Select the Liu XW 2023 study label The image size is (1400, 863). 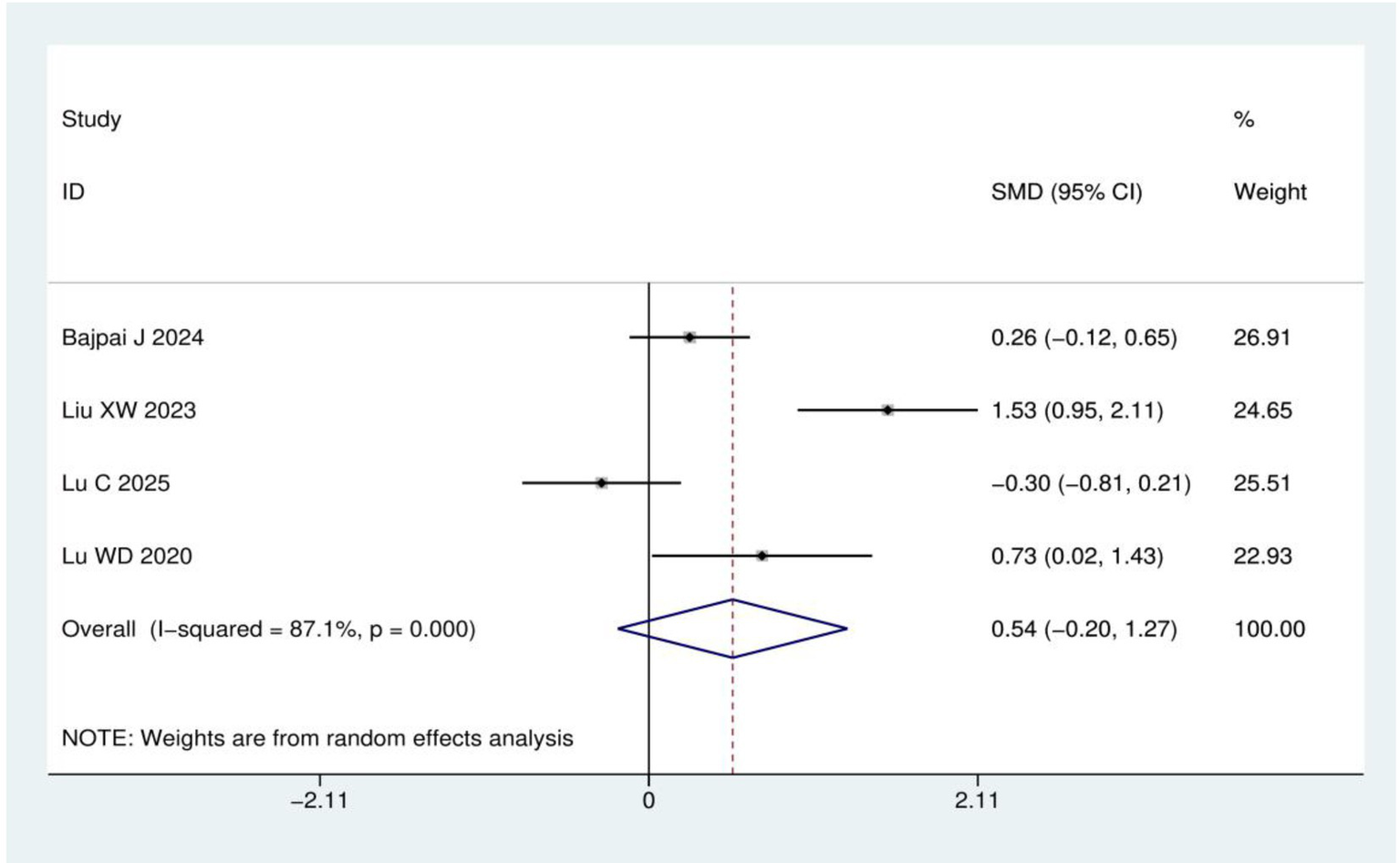129,411
